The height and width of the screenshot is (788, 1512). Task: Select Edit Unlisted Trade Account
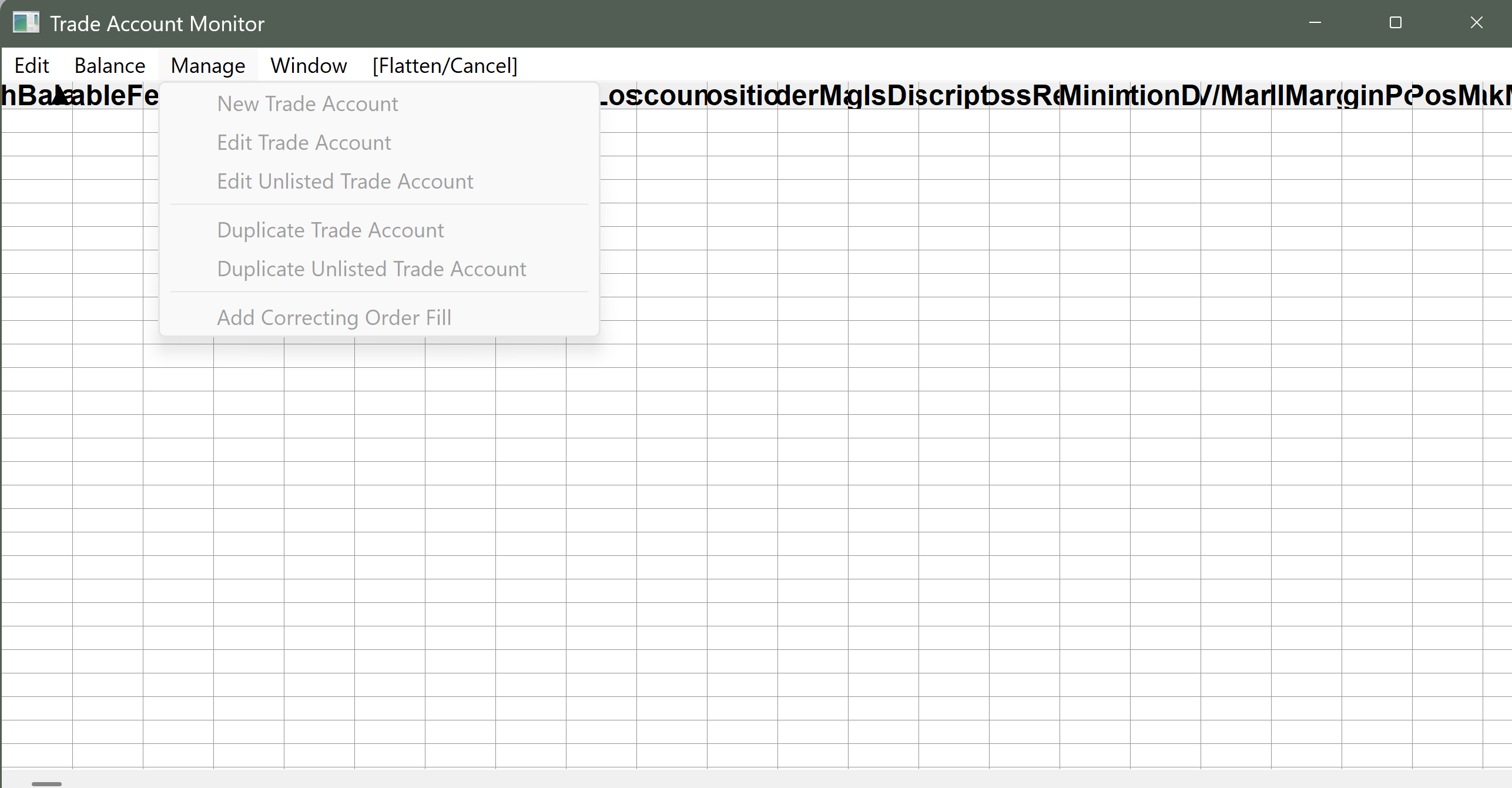[345, 182]
